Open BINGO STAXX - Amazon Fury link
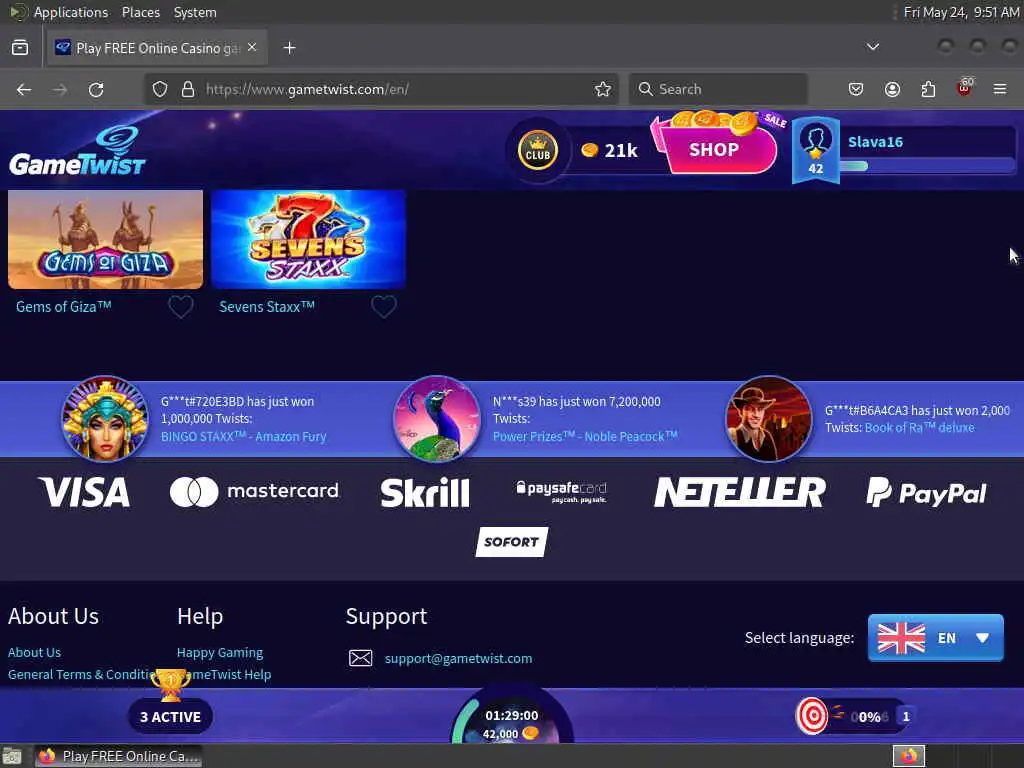Screen dimensions: 1024x768 tap(244, 436)
